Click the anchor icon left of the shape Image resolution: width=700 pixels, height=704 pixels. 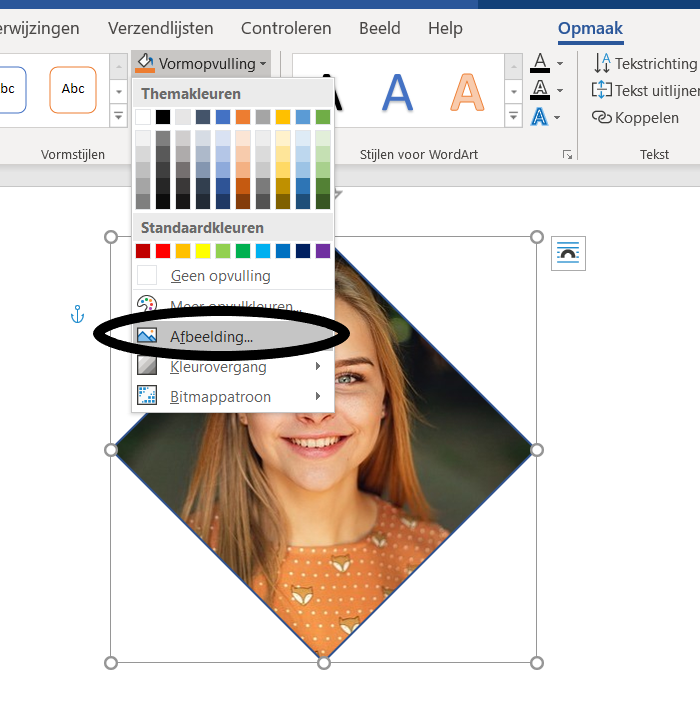pos(77,316)
